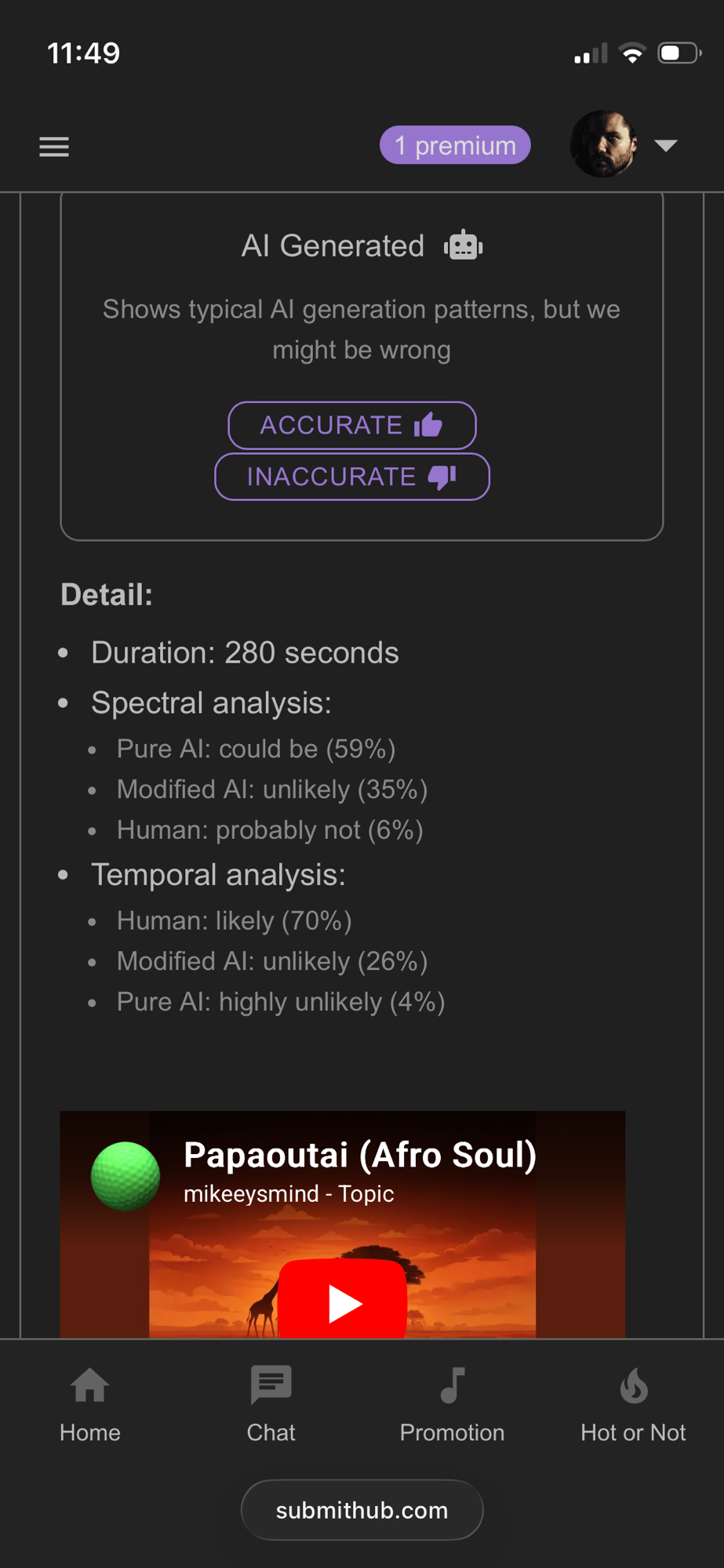Open the mikeeysmind - Topic channel link

tap(288, 1194)
